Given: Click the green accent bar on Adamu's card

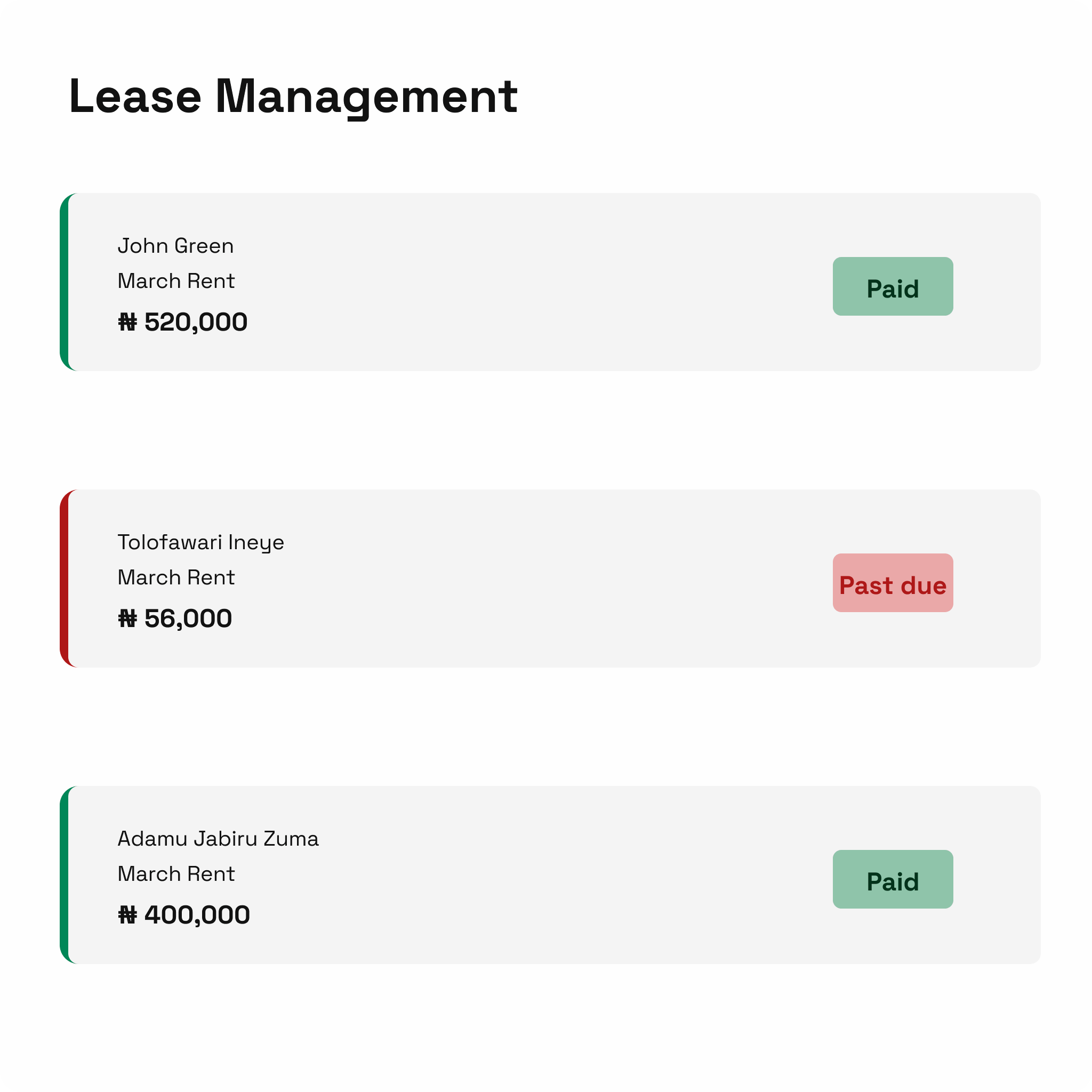Looking at the screenshot, I should pyautogui.click(x=65, y=874).
